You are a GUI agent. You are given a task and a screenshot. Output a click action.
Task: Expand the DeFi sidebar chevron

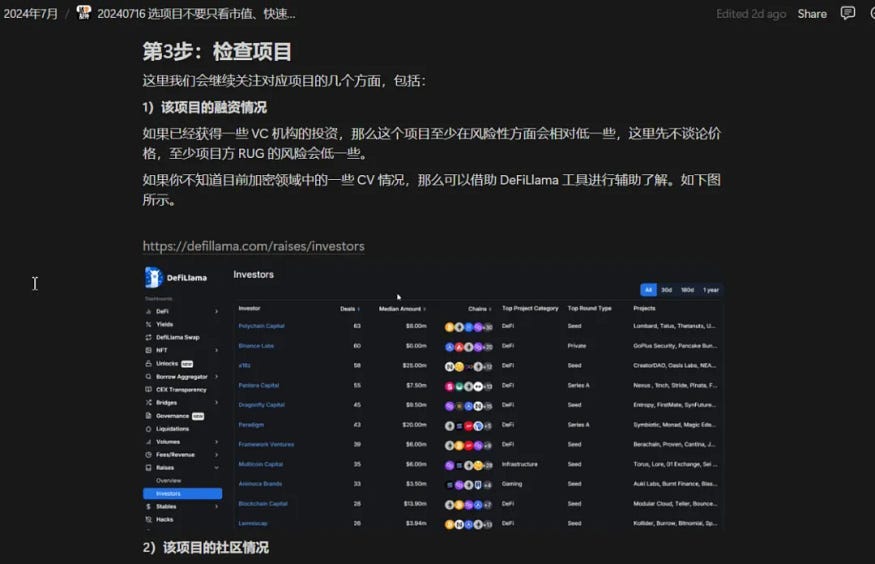217,311
